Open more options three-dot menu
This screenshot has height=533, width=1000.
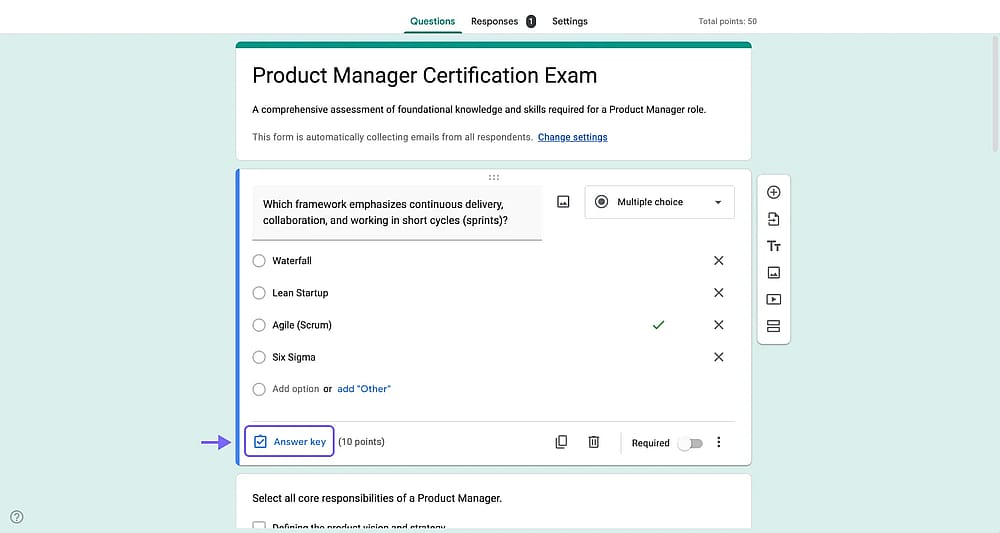pyautogui.click(x=719, y=442)
